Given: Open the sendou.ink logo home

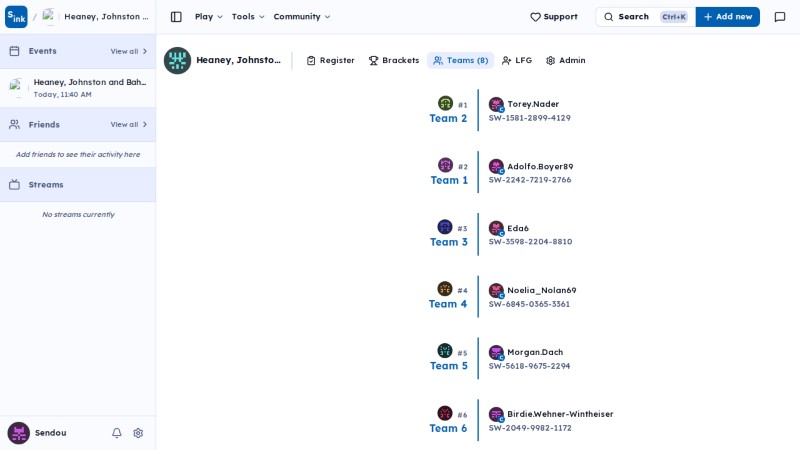Looking at the screenshot, I should pyautogui.click(x=16, y=17).
